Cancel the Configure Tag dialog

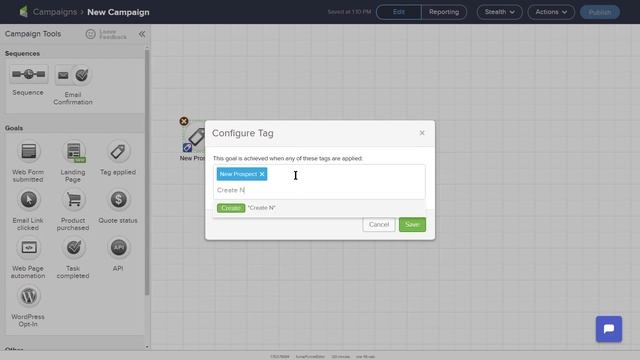click(x=379, y=224)
